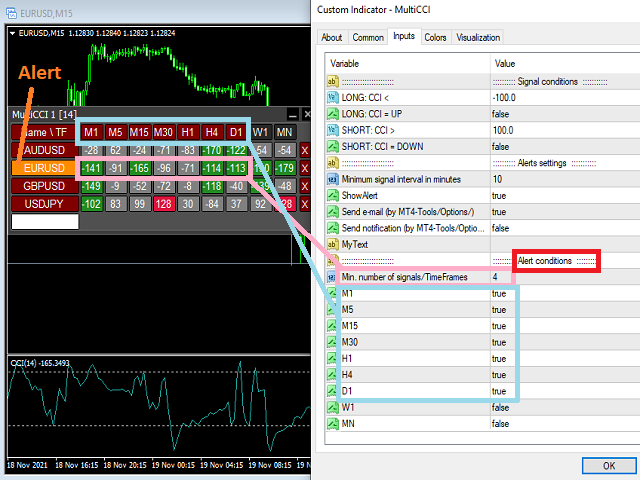Click the integer icon beside Minimum signal interval

[333, 179]
